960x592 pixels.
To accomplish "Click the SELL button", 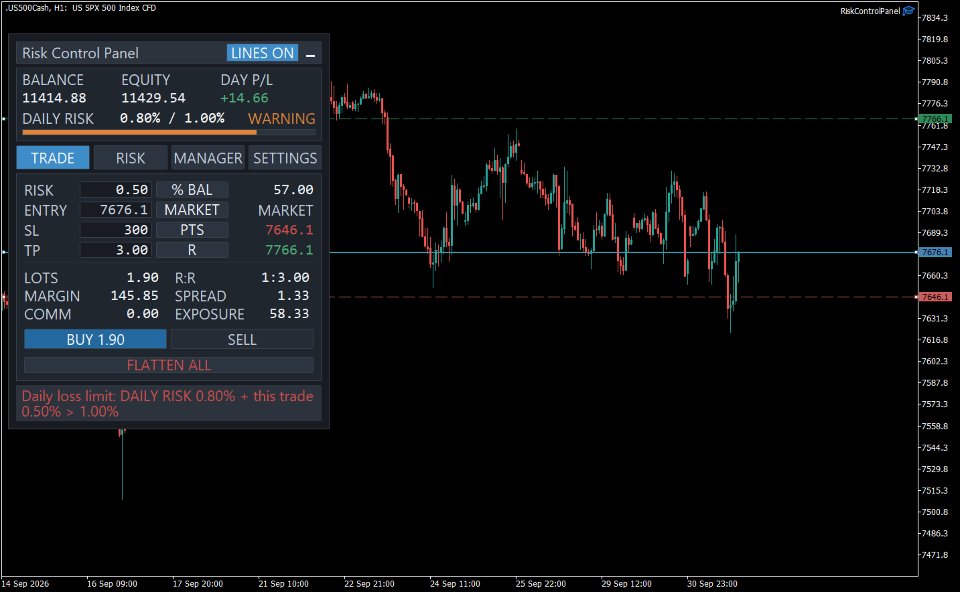I will coord(242,339).
